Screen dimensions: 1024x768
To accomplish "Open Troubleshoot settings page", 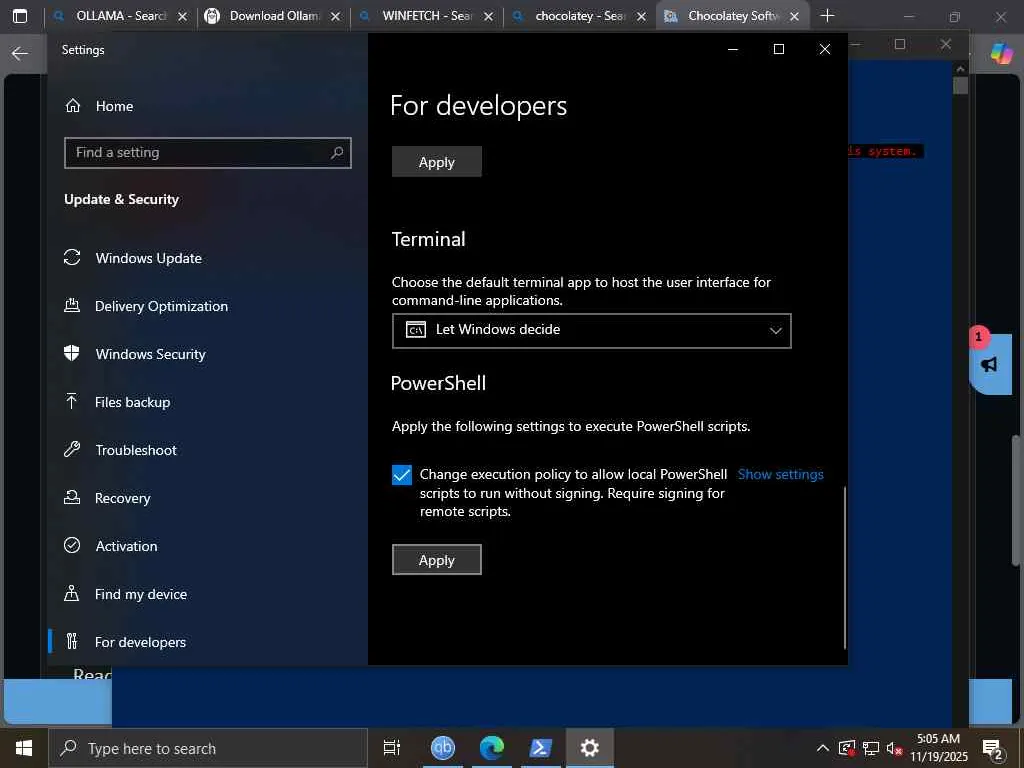I will [x=136, y=450].
